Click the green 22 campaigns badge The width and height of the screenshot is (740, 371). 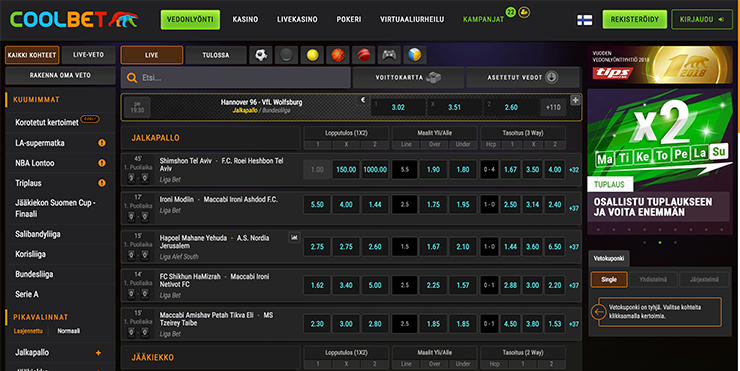(x=510, y=12)
